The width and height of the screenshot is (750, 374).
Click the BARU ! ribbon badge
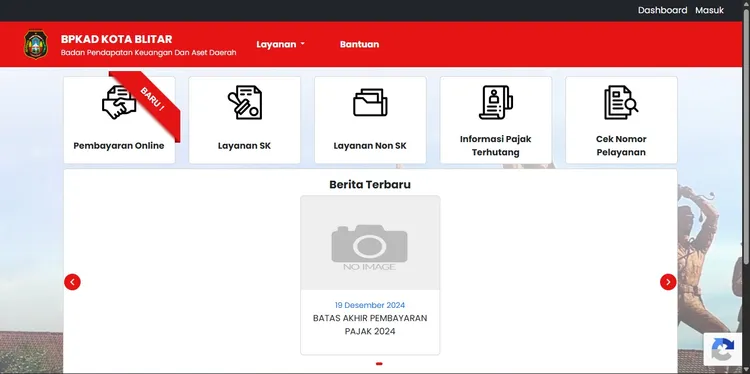[152, 99]
